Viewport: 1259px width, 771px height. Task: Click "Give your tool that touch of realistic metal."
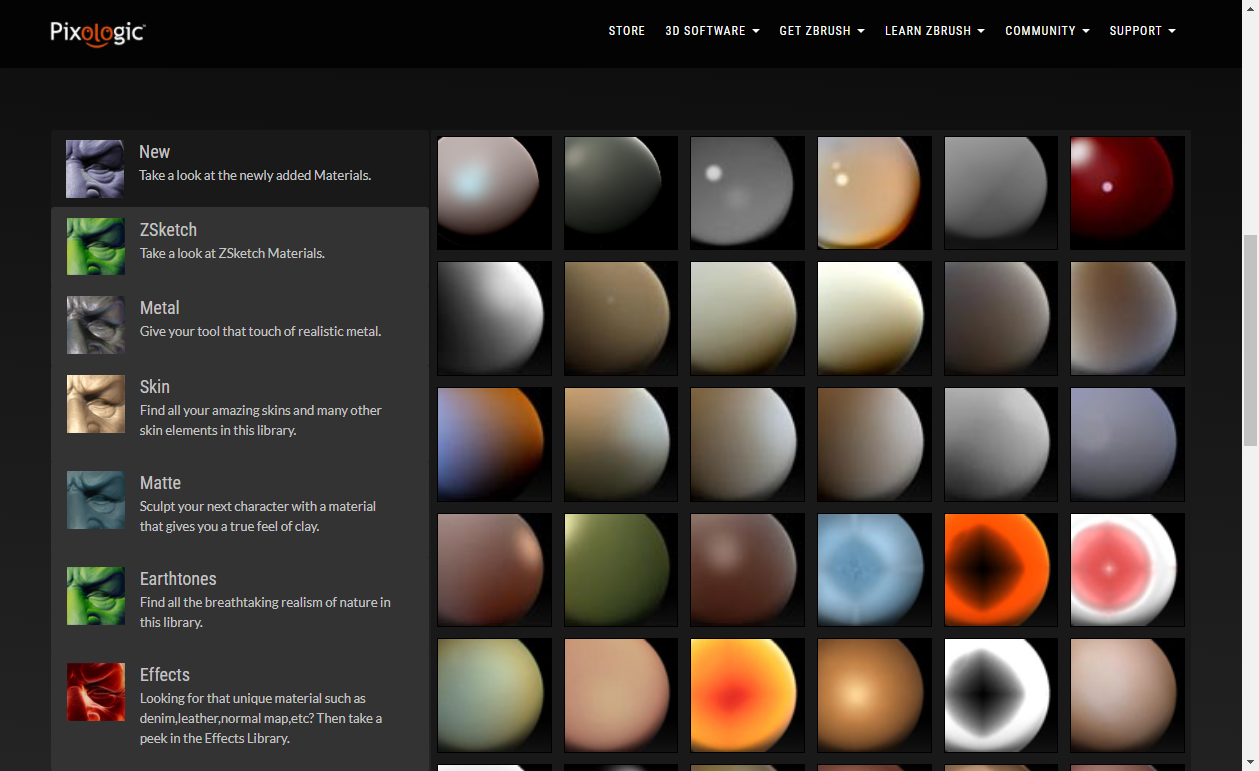pos(260,332)
